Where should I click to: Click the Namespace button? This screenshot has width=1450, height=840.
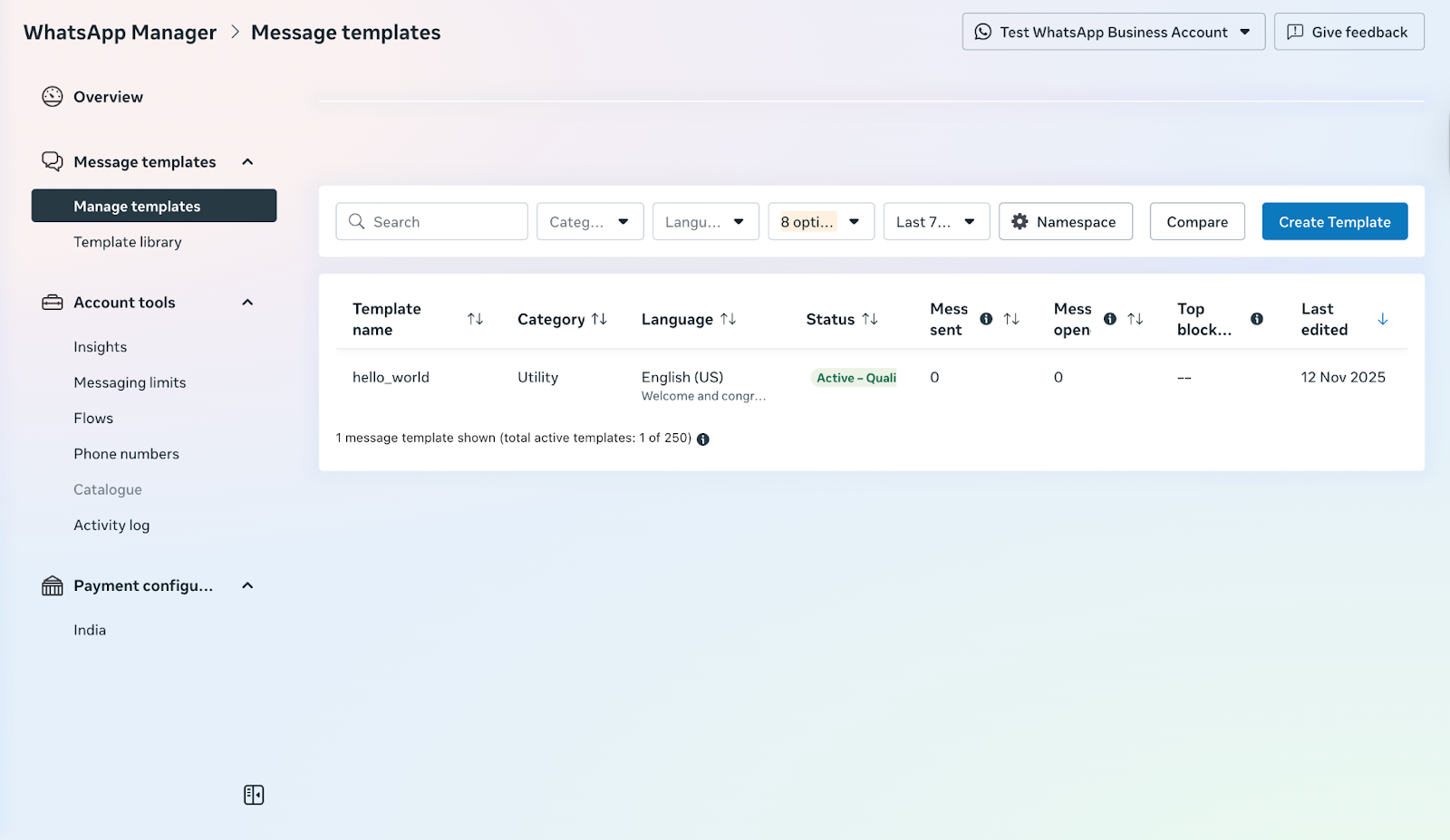pos(1066,222)
